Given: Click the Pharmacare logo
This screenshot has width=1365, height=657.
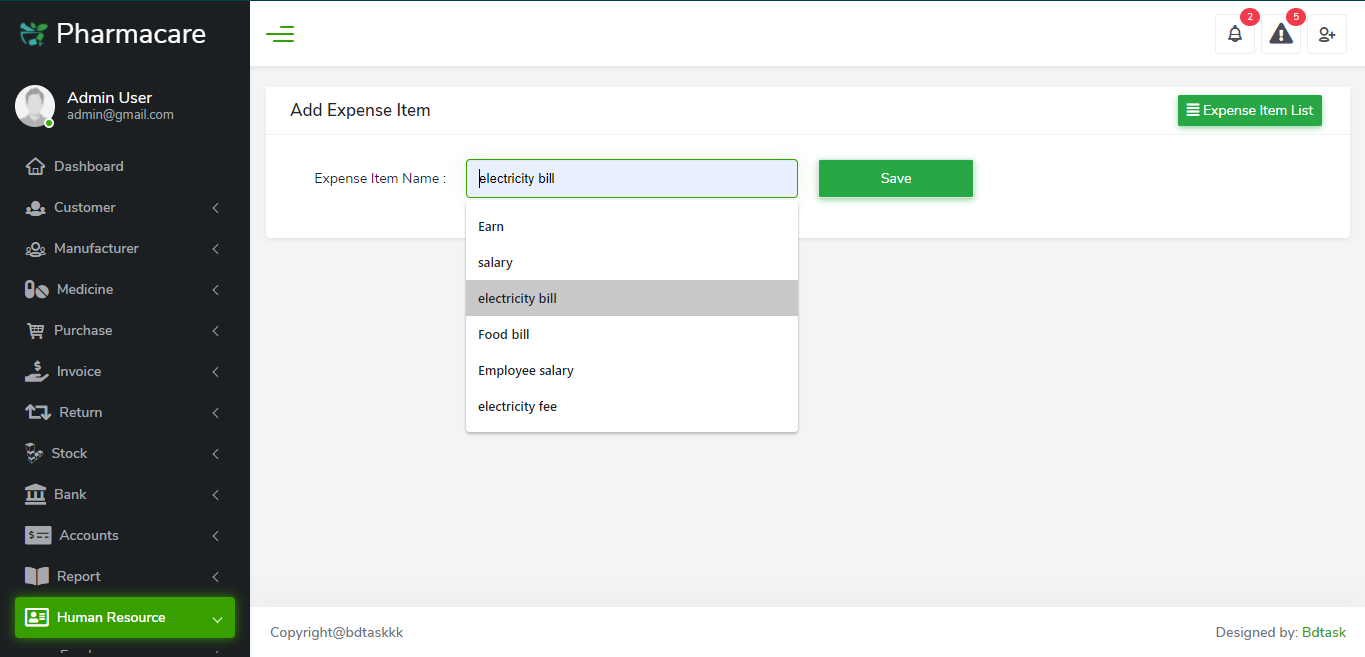Looking at the screenshot, I should click(113, 34).
